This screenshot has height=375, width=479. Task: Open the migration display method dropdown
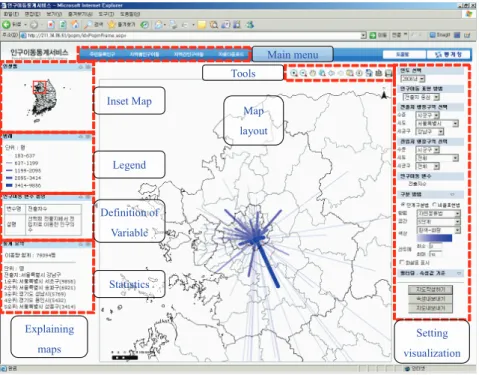tap(421, 97)
